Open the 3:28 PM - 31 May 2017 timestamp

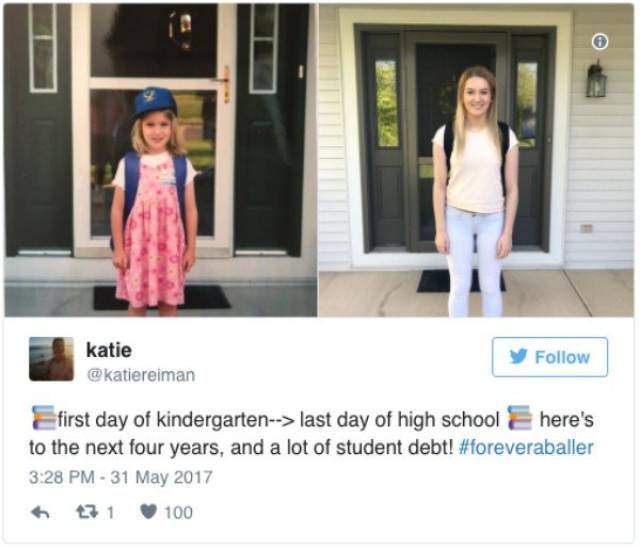(121, 478)
